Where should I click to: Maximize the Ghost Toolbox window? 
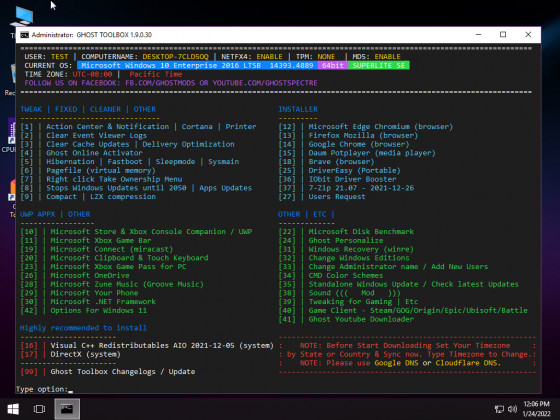pos(503,35)
